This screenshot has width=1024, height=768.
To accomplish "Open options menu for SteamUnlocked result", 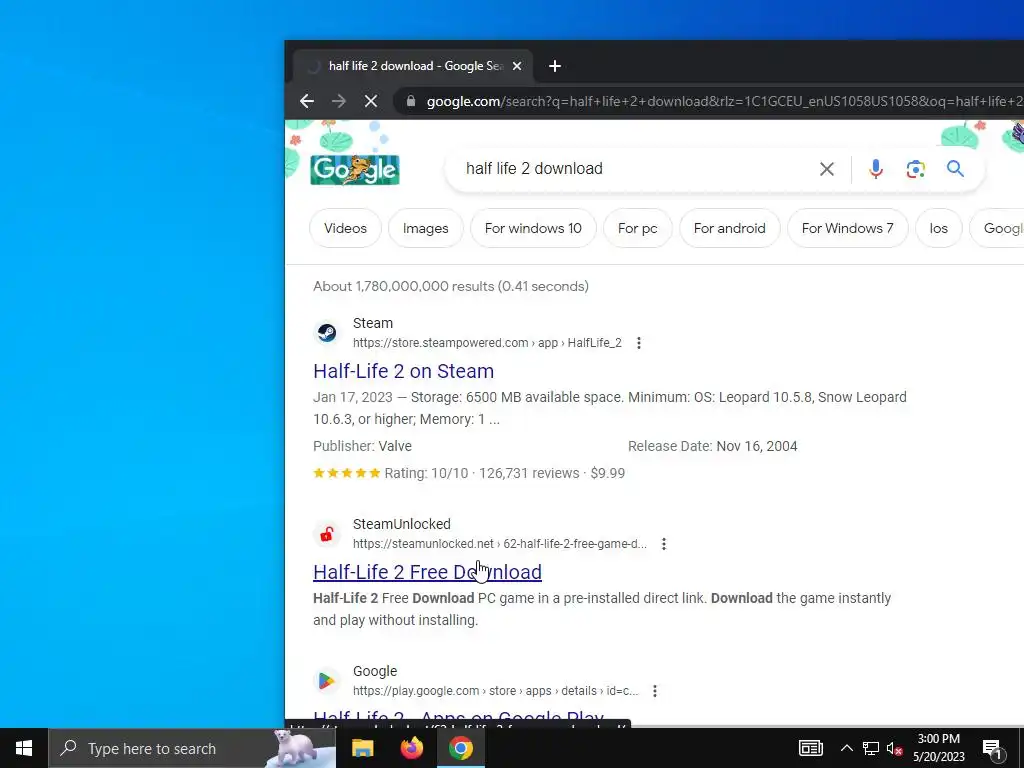I will point(664,544).
